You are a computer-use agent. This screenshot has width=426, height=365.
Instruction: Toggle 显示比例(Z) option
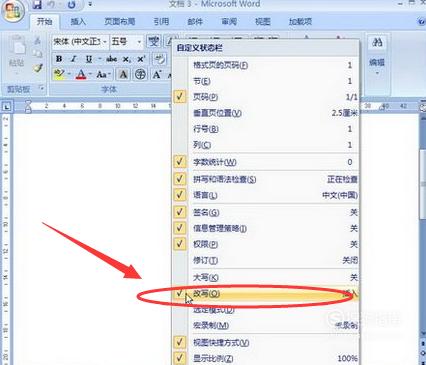[266, 358]
